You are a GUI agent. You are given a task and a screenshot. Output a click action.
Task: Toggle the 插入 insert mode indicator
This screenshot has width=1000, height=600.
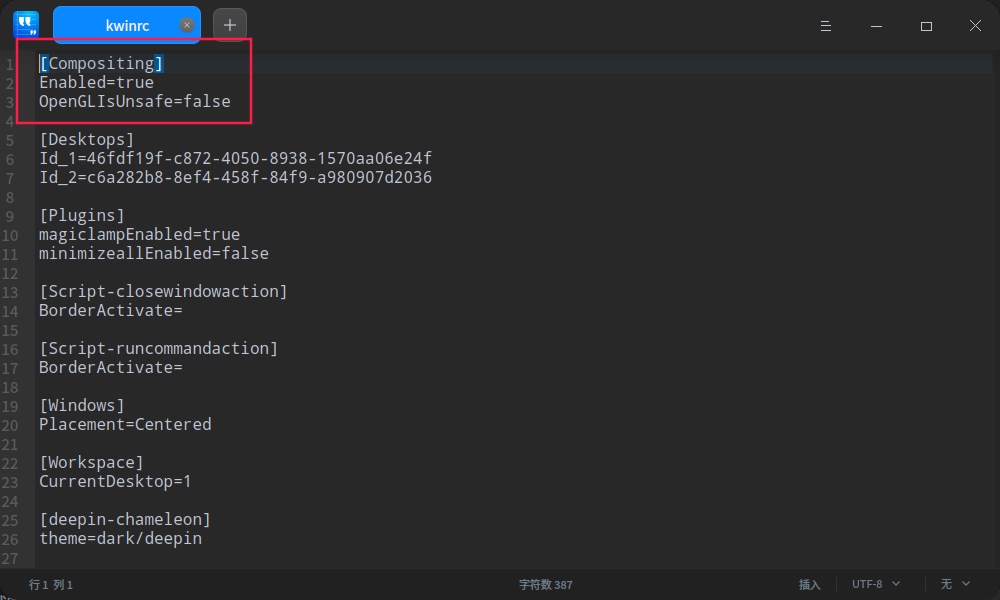(810, 584)
